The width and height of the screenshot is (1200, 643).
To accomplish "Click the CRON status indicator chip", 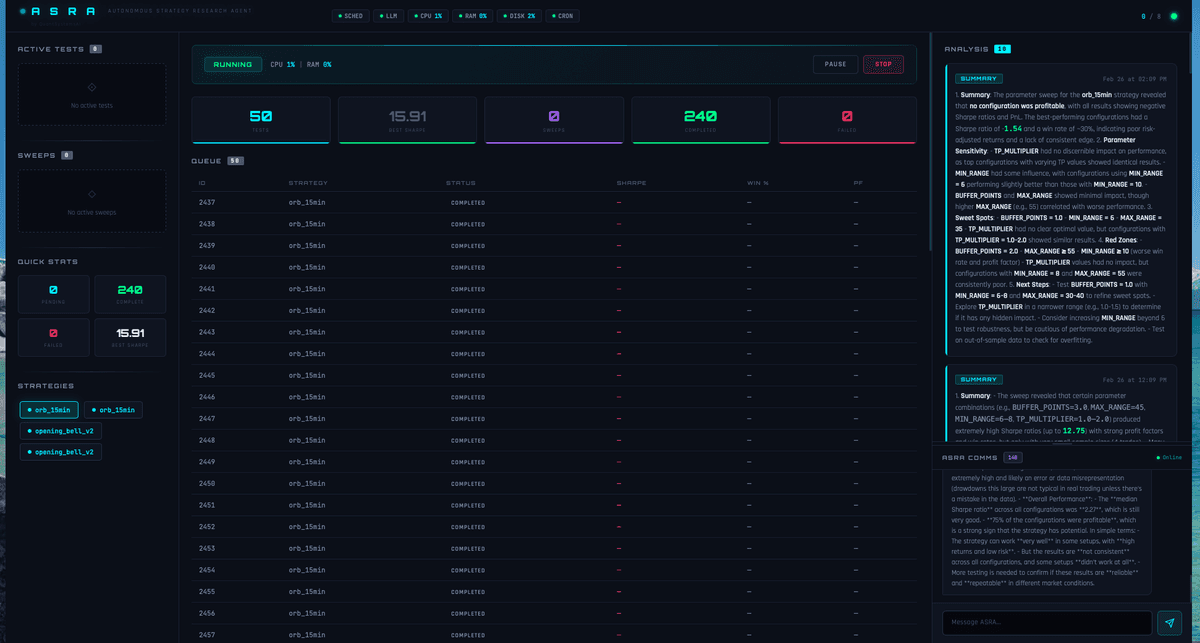I will [x=563, y=16].
